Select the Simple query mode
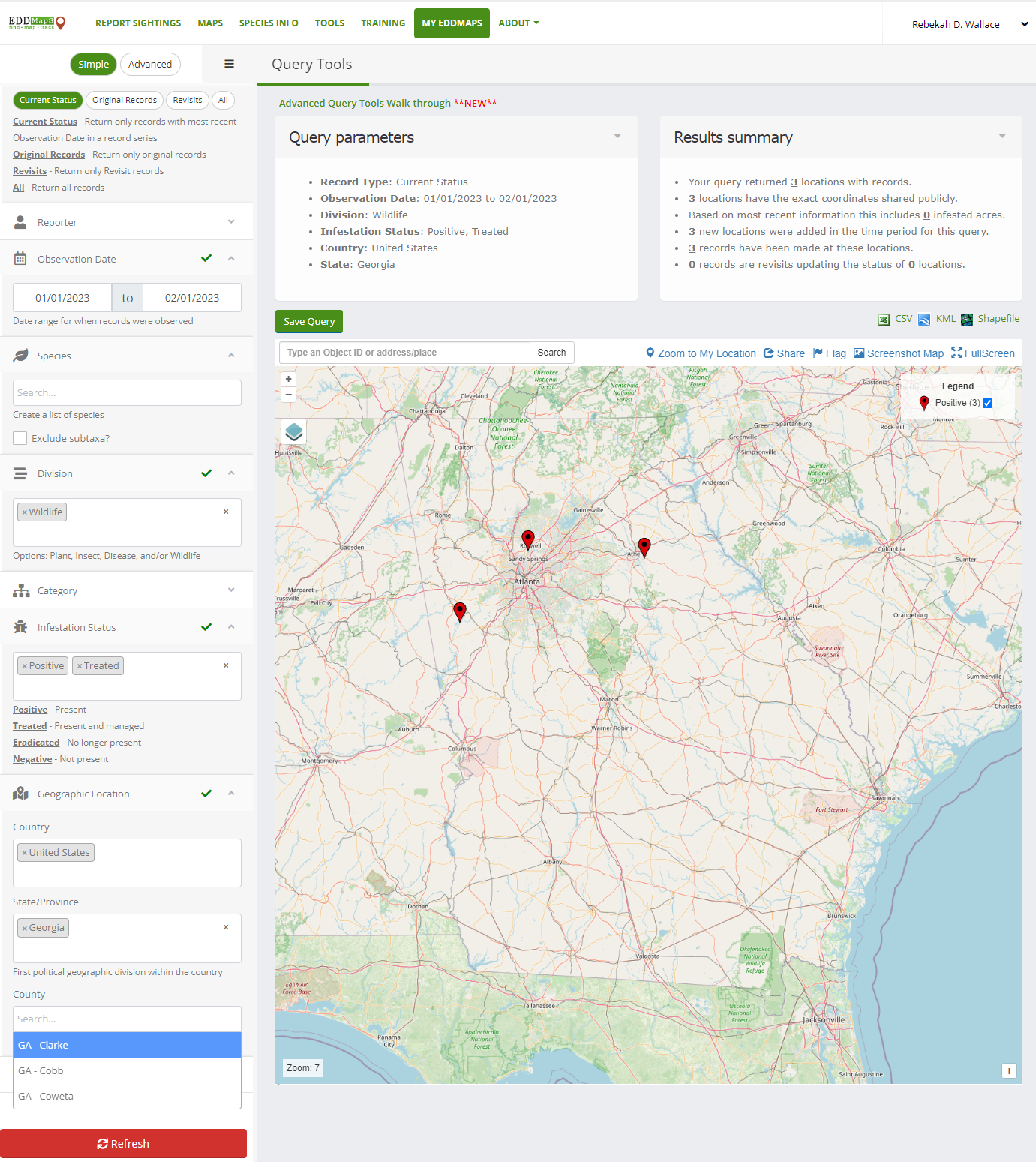 click(x=94, y=64)
